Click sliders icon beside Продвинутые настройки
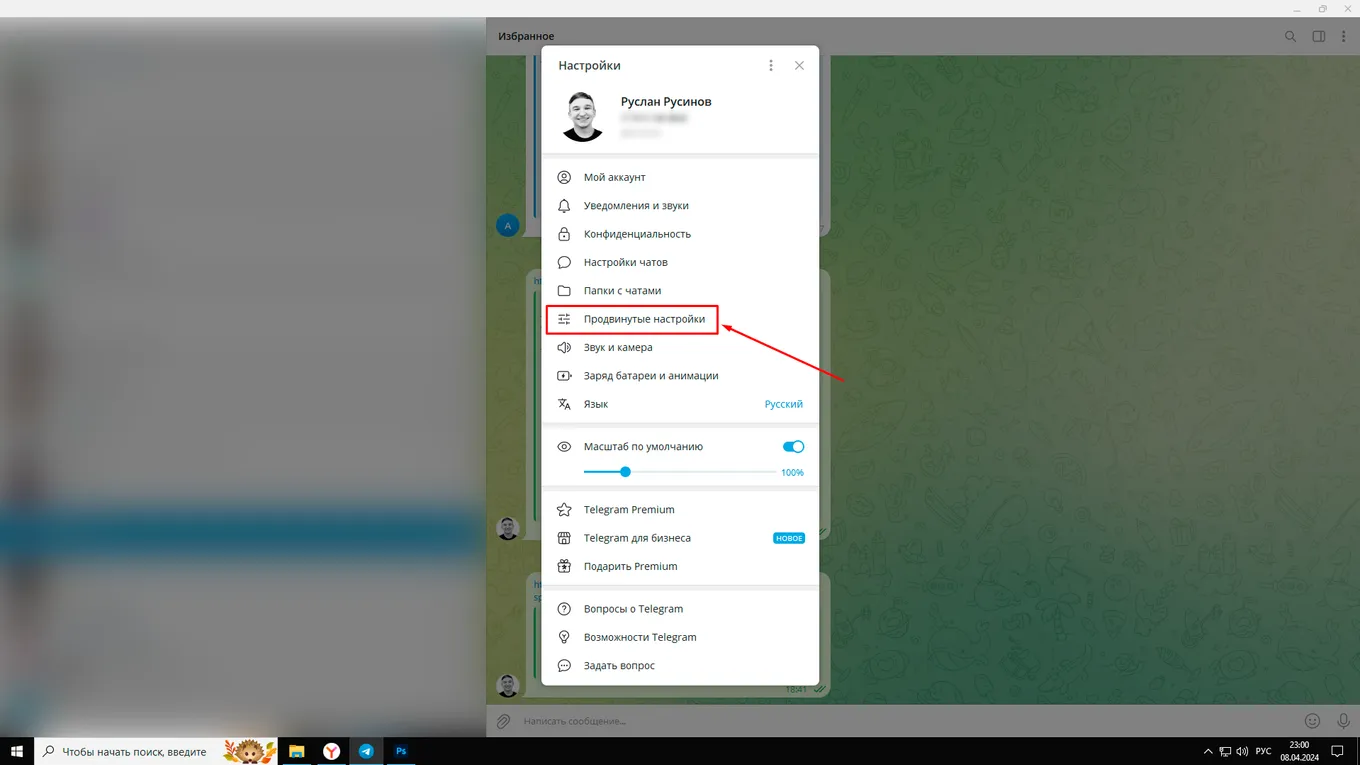Screen dimensions: 1360x765 click(x=564, y=319)
